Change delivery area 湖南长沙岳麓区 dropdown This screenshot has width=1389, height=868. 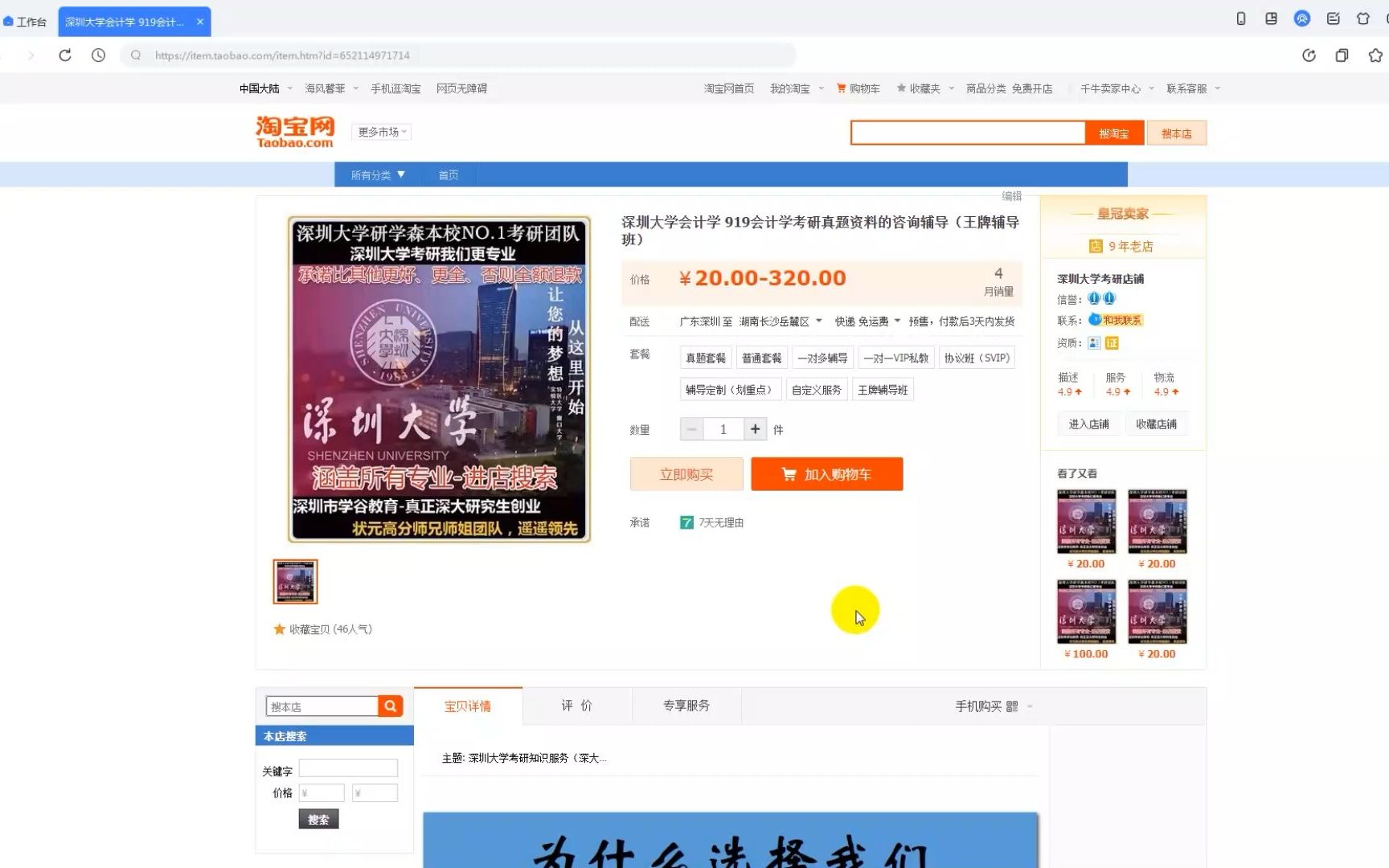tap(781, 321)
